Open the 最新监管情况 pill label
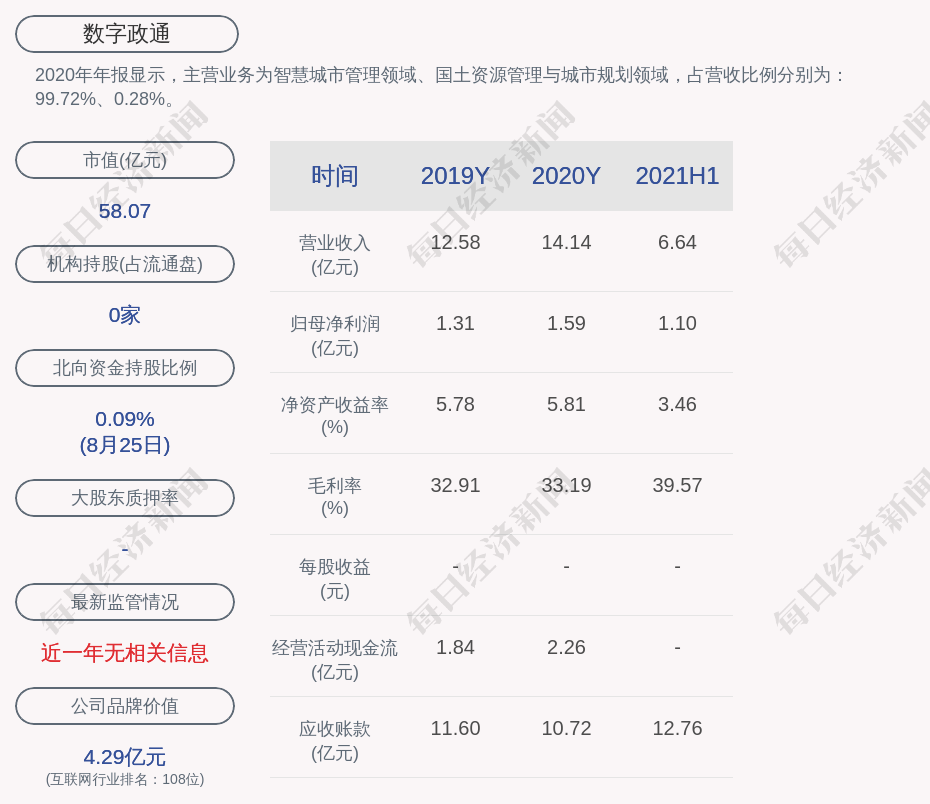The width and height of the screenshot is (930, 804). click(125, 602)
